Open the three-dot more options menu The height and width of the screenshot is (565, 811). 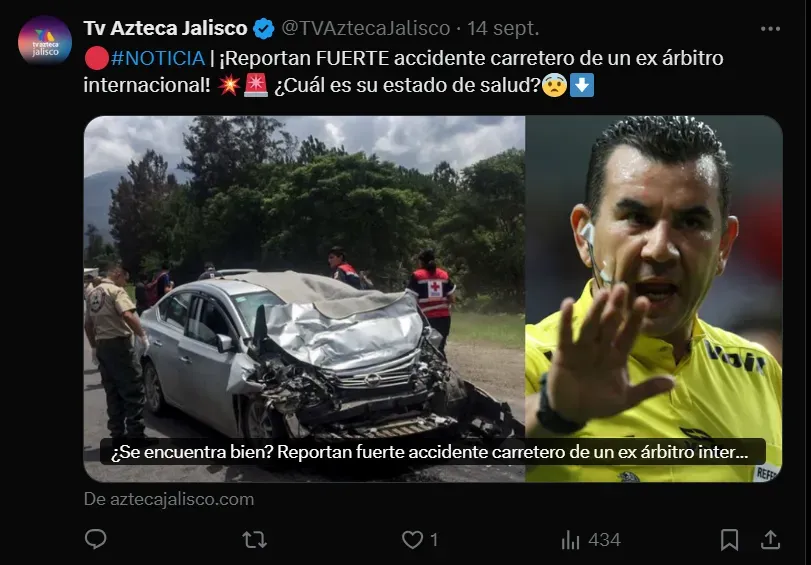coord(770,29)
